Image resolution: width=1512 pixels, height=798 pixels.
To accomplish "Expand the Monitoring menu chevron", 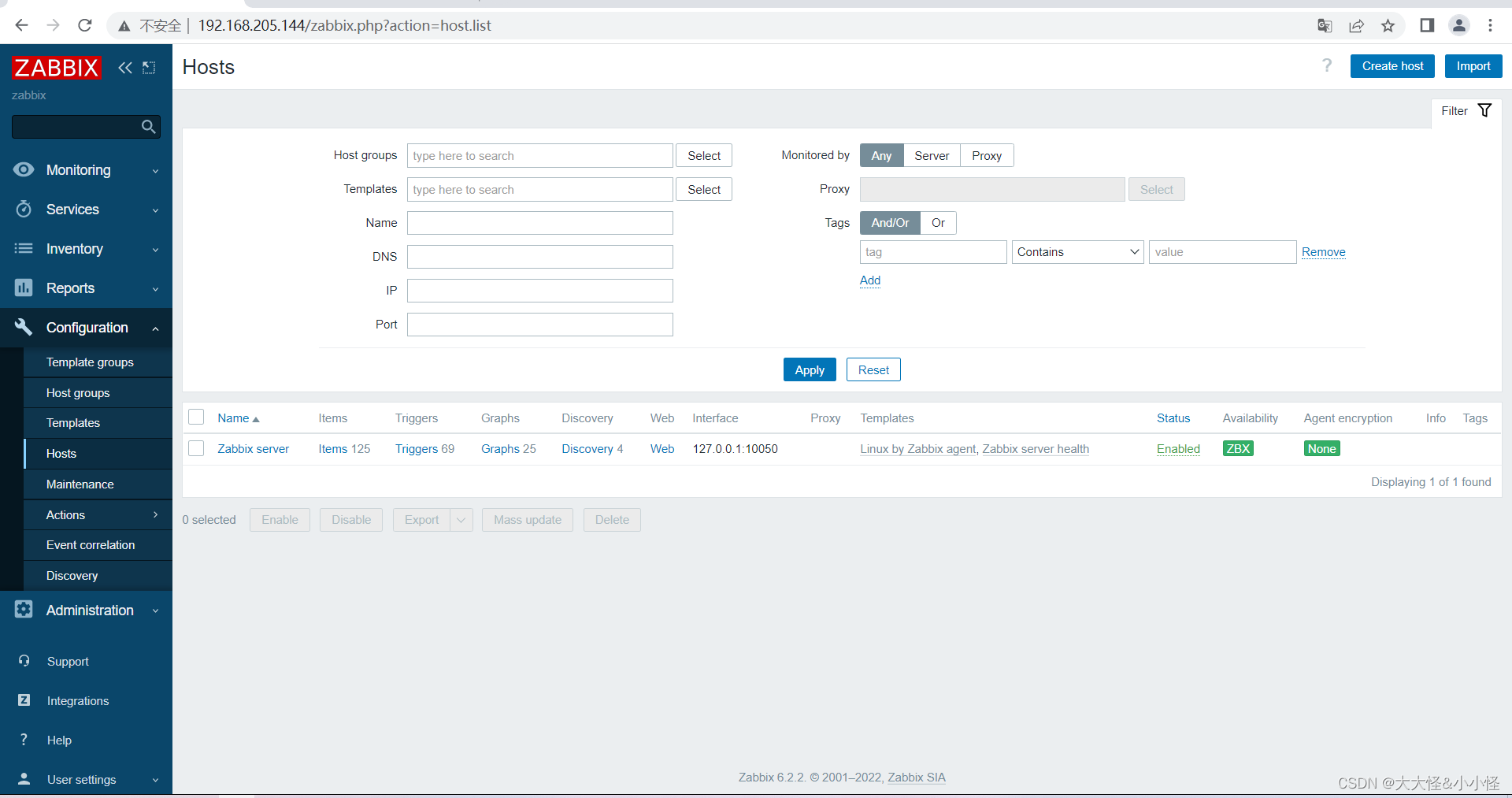I will click(x=155, y=170).
